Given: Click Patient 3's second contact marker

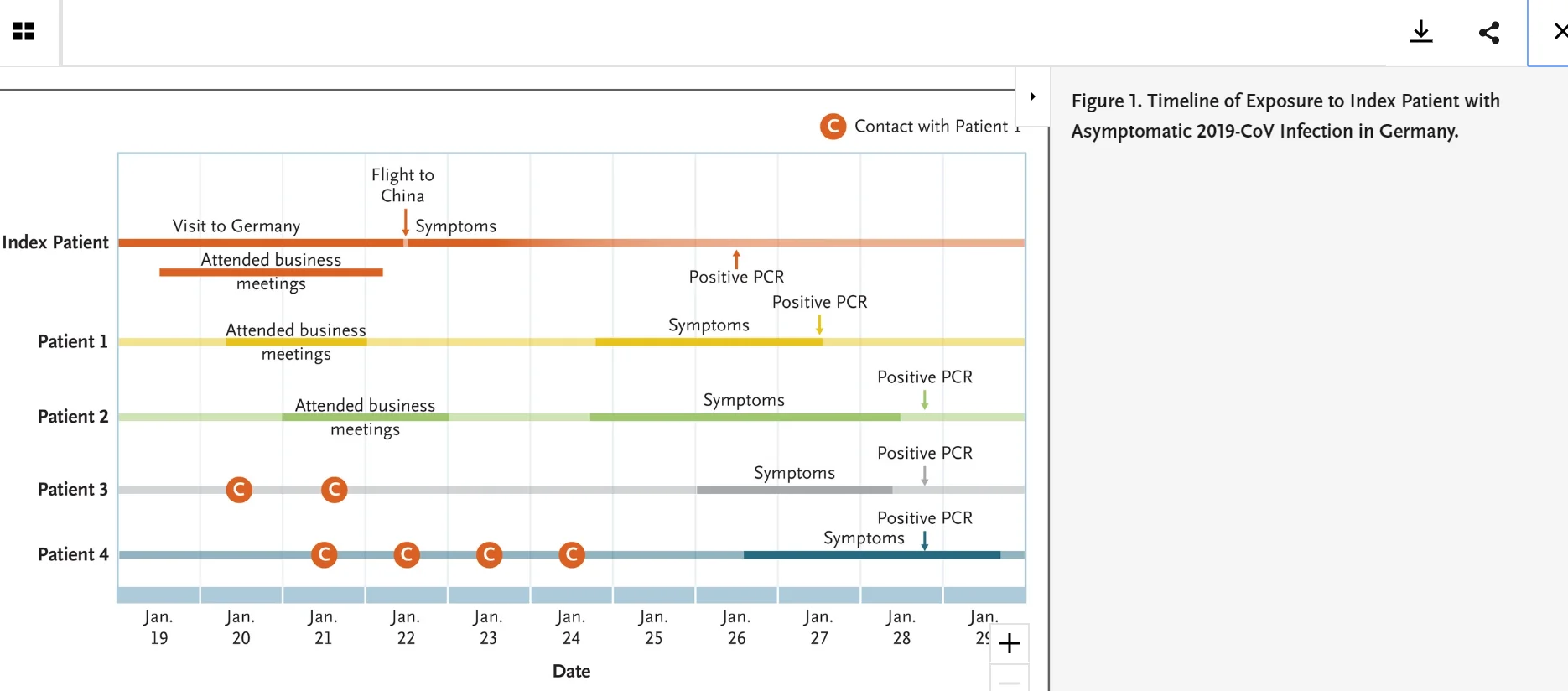Looking at the screenshot, I should [335, 490].
